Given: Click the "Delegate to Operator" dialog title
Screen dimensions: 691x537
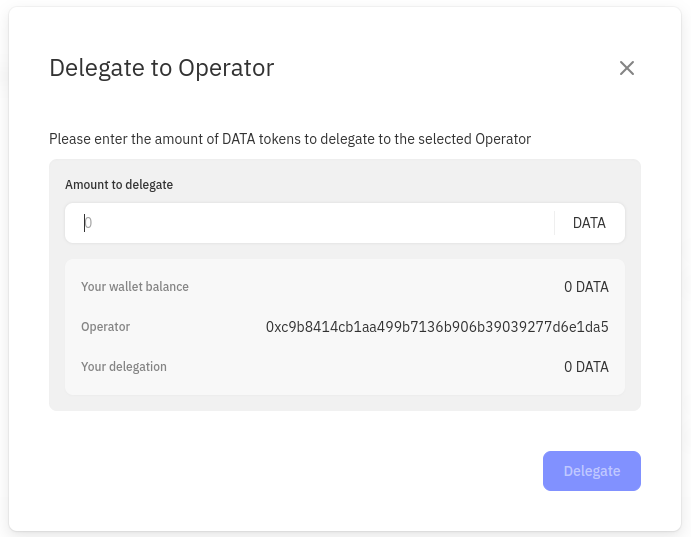Looking at the screenshot, I should [x=161, y=68].
